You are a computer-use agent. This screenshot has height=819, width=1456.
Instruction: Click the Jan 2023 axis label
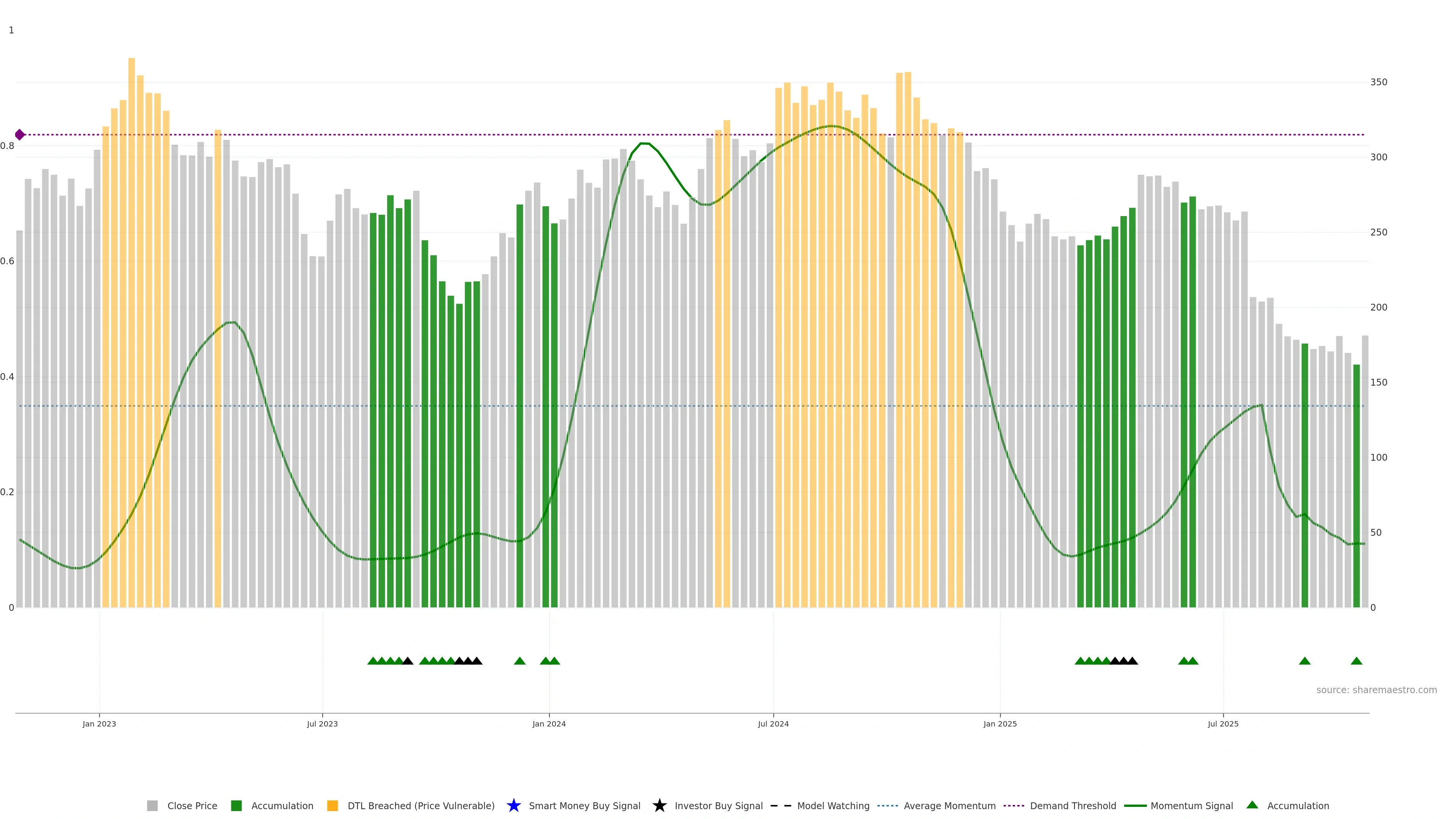[x=99, y=723]
